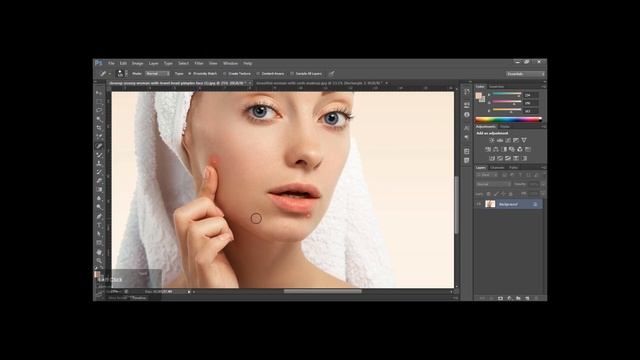Select the Zoom tool
The height and width of the screenshot is (360, 640).
click(x=99, y=261)
